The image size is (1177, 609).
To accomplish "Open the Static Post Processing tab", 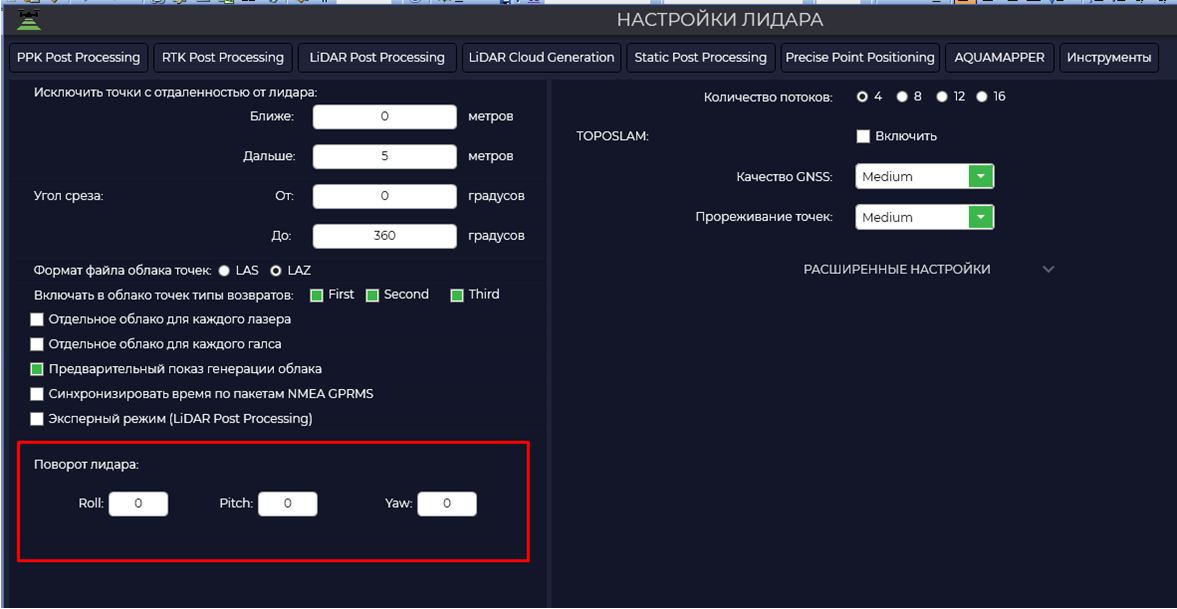I will (700, 58).
